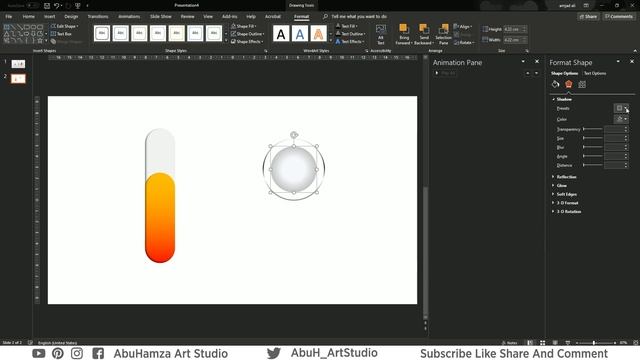Open the Acrobat ribbon tab
The width and height of the screenshot is (640, 360).
(273, 17)
